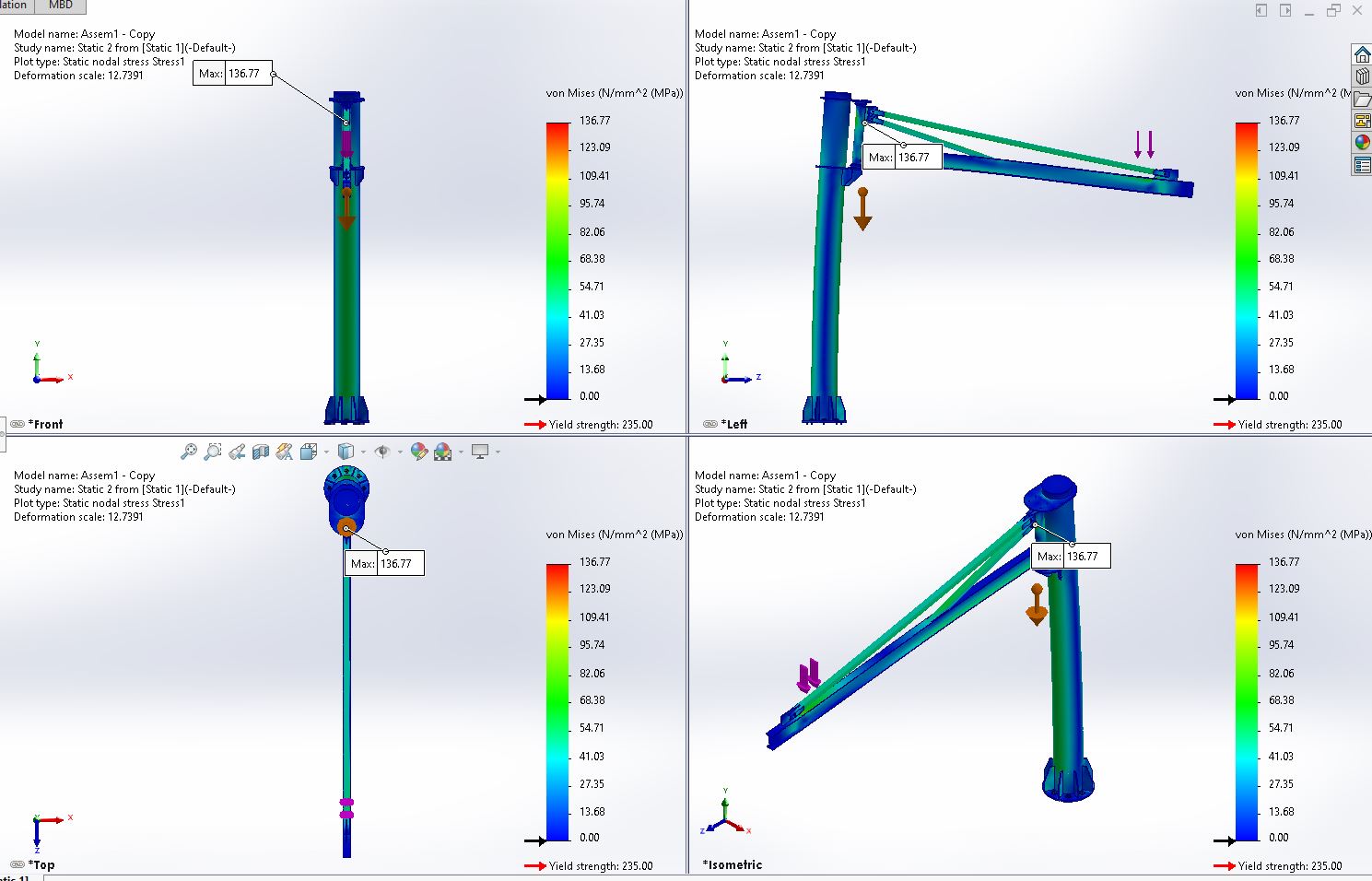Click the Previous View icon
The image size is (1372, 881).
[237, 452]
